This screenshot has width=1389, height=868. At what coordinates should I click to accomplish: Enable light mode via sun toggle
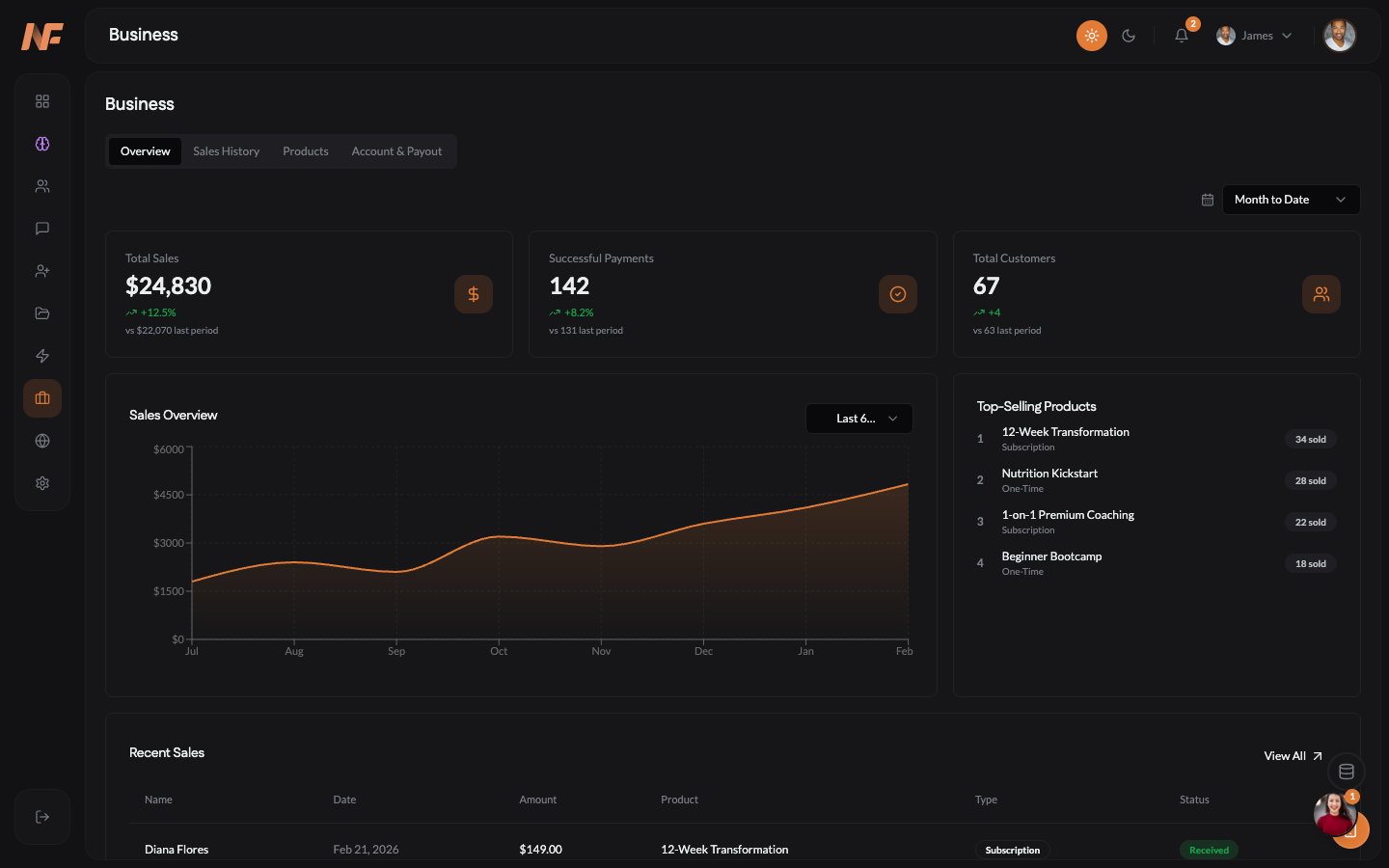click(1091, 35)
